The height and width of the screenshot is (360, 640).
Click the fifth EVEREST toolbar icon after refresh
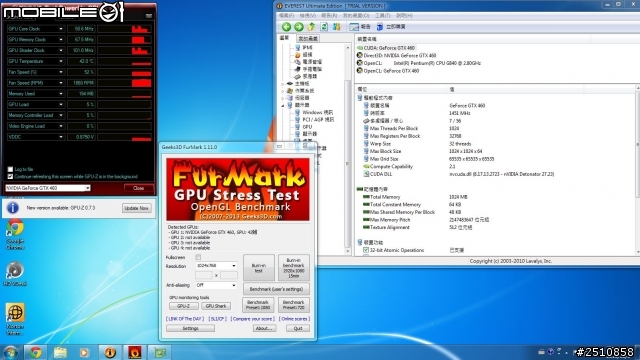(337, 27)
